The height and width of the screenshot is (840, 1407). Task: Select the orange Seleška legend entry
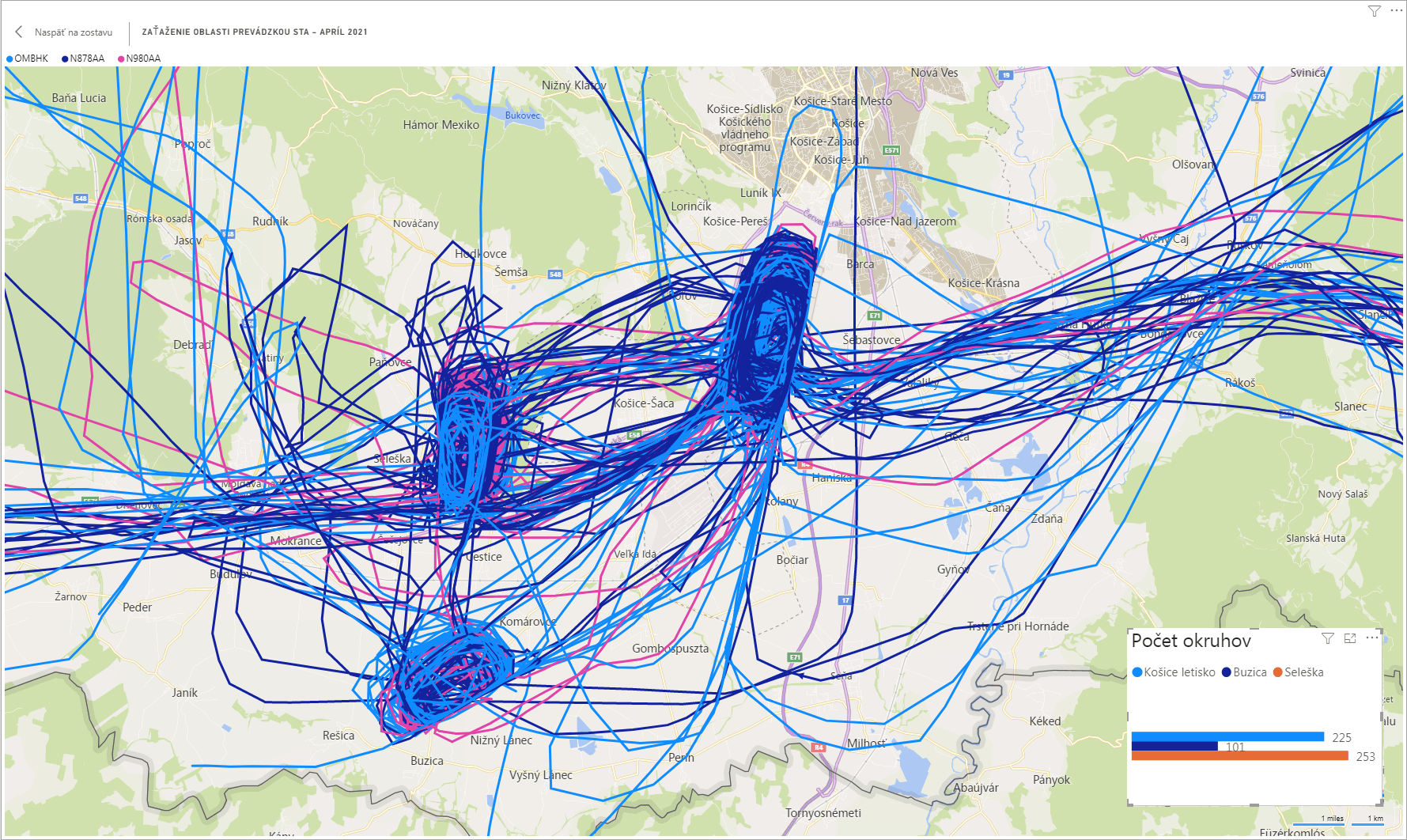(1303, 672)
